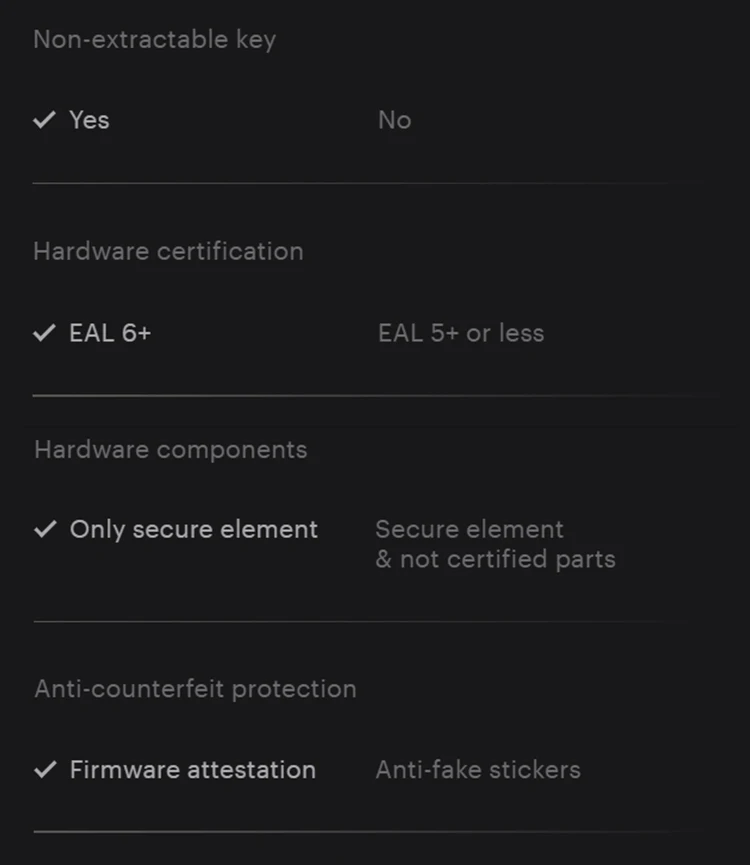Click the EAL 6+ label
Image resolution: width=750 pixels, height=865 pixels.
[110, 333]
